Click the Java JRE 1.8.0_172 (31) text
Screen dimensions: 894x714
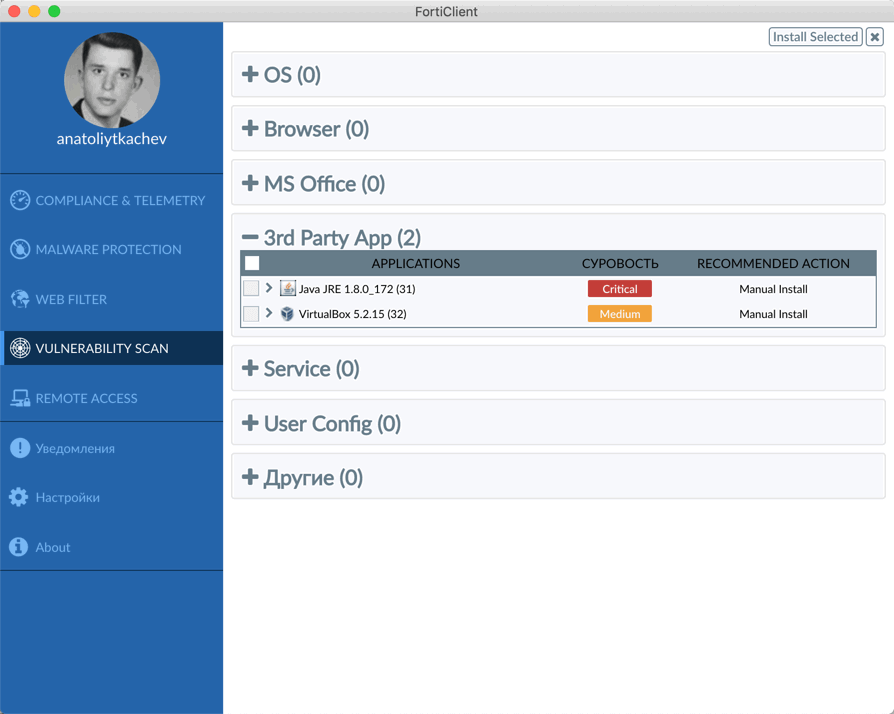pos(357,289)
